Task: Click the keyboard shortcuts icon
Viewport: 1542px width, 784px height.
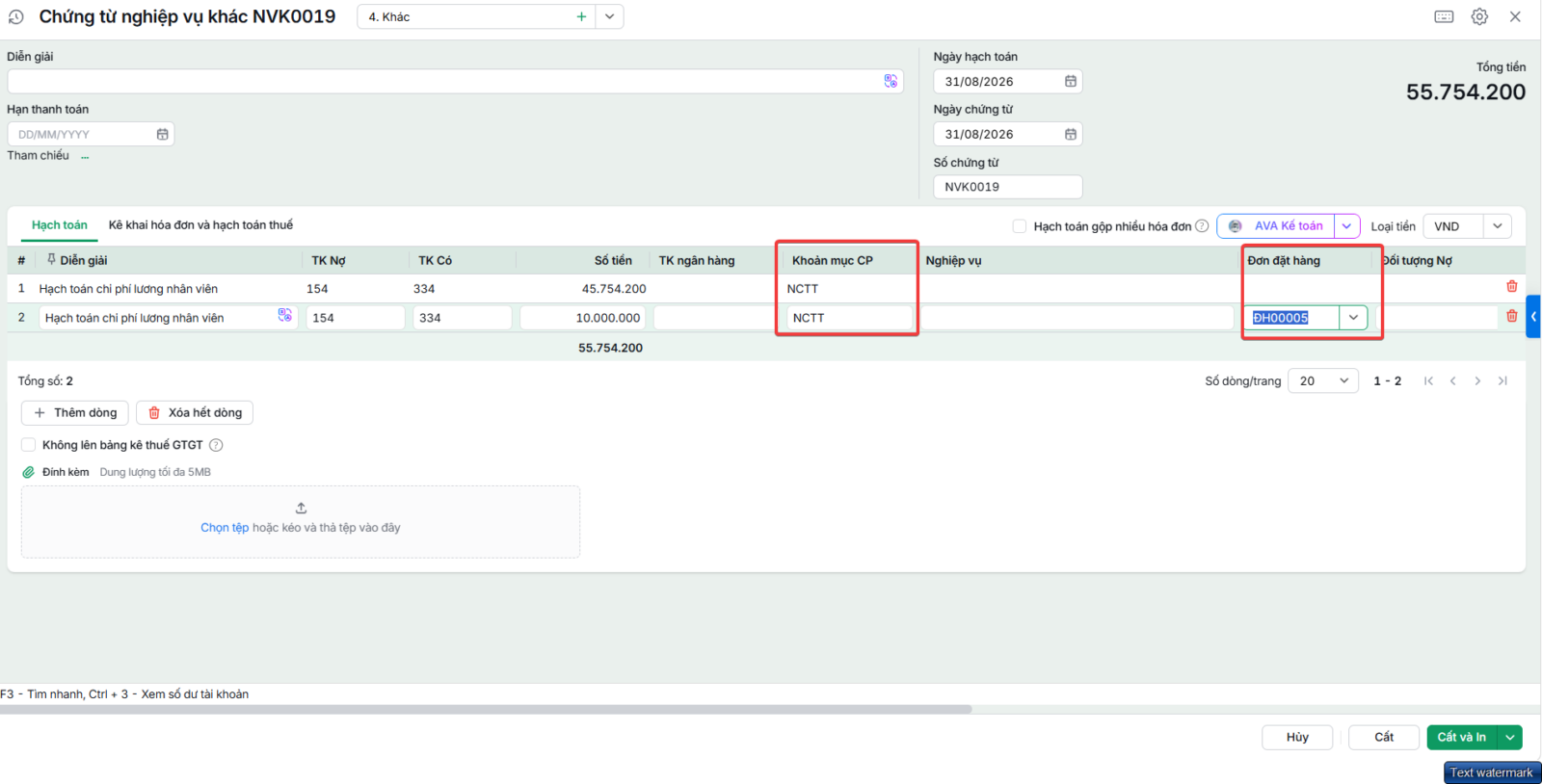Action: [1444, 16]
